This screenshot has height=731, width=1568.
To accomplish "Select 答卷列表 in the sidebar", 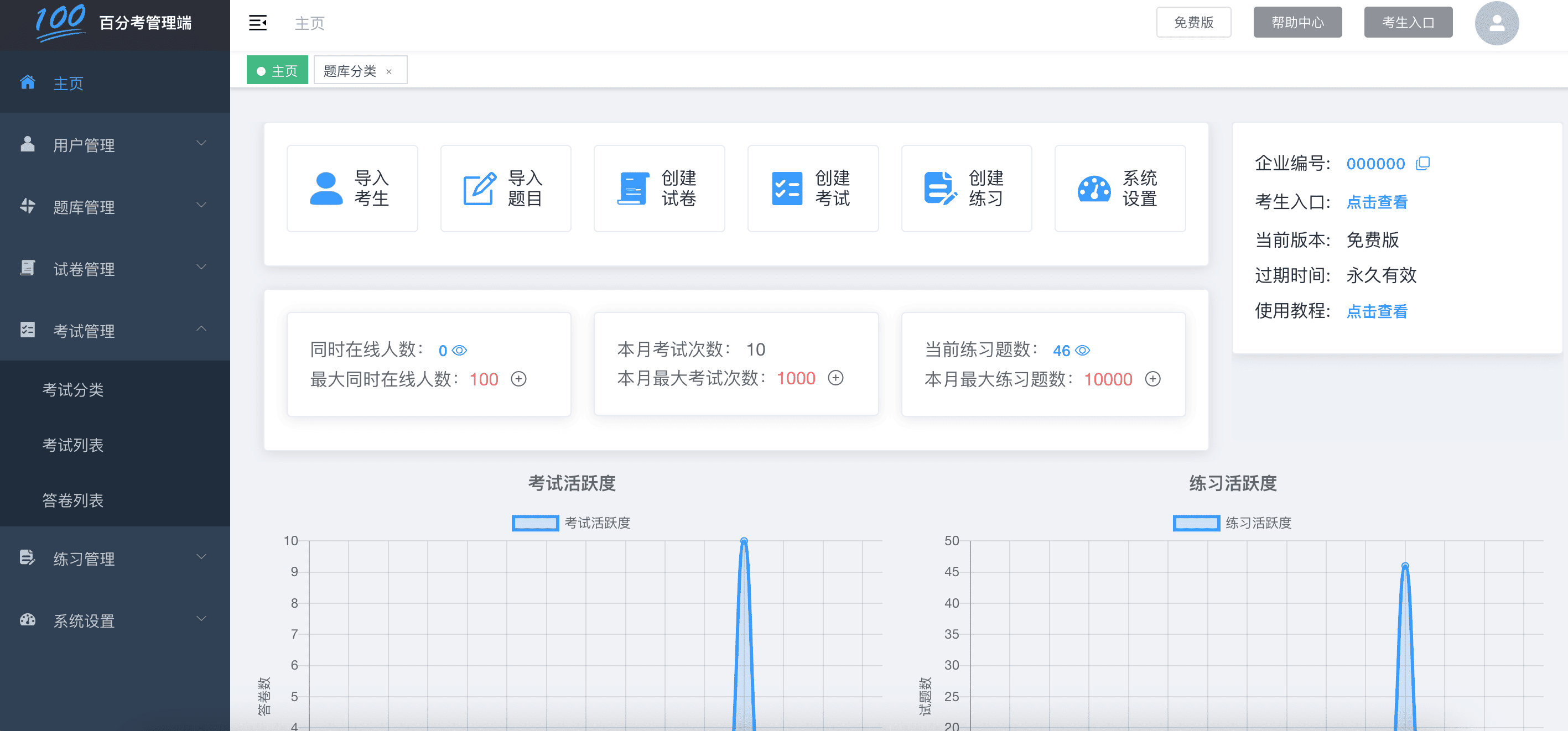I will coord(74,500).
